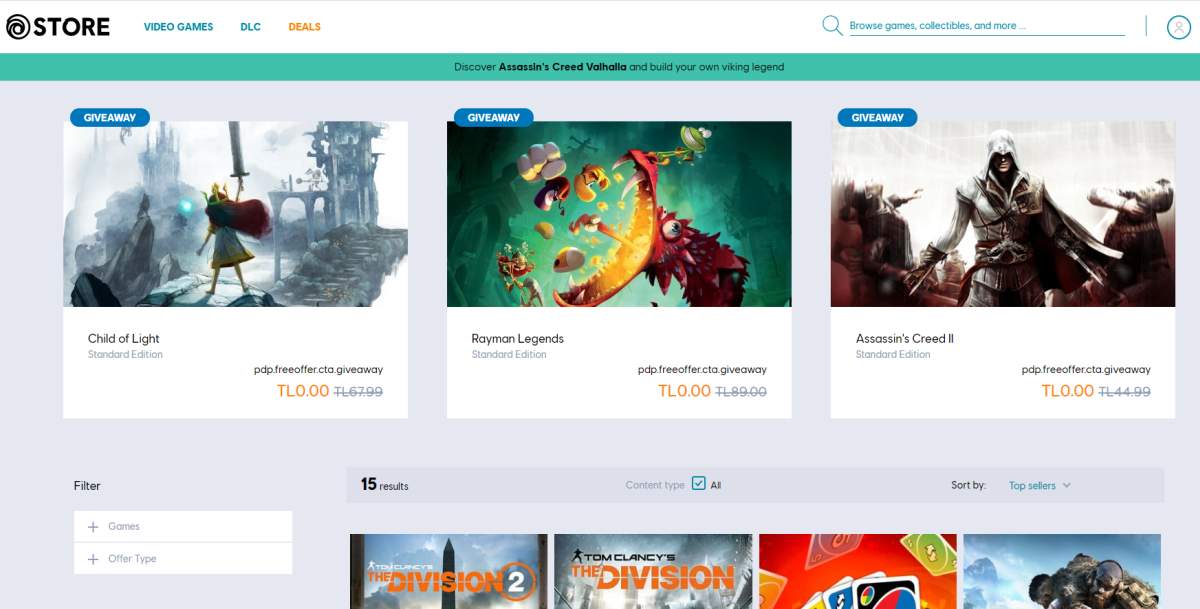1200x609 pixels.
Task: Click the Rayman Legends title
Action: click(517, 339)
